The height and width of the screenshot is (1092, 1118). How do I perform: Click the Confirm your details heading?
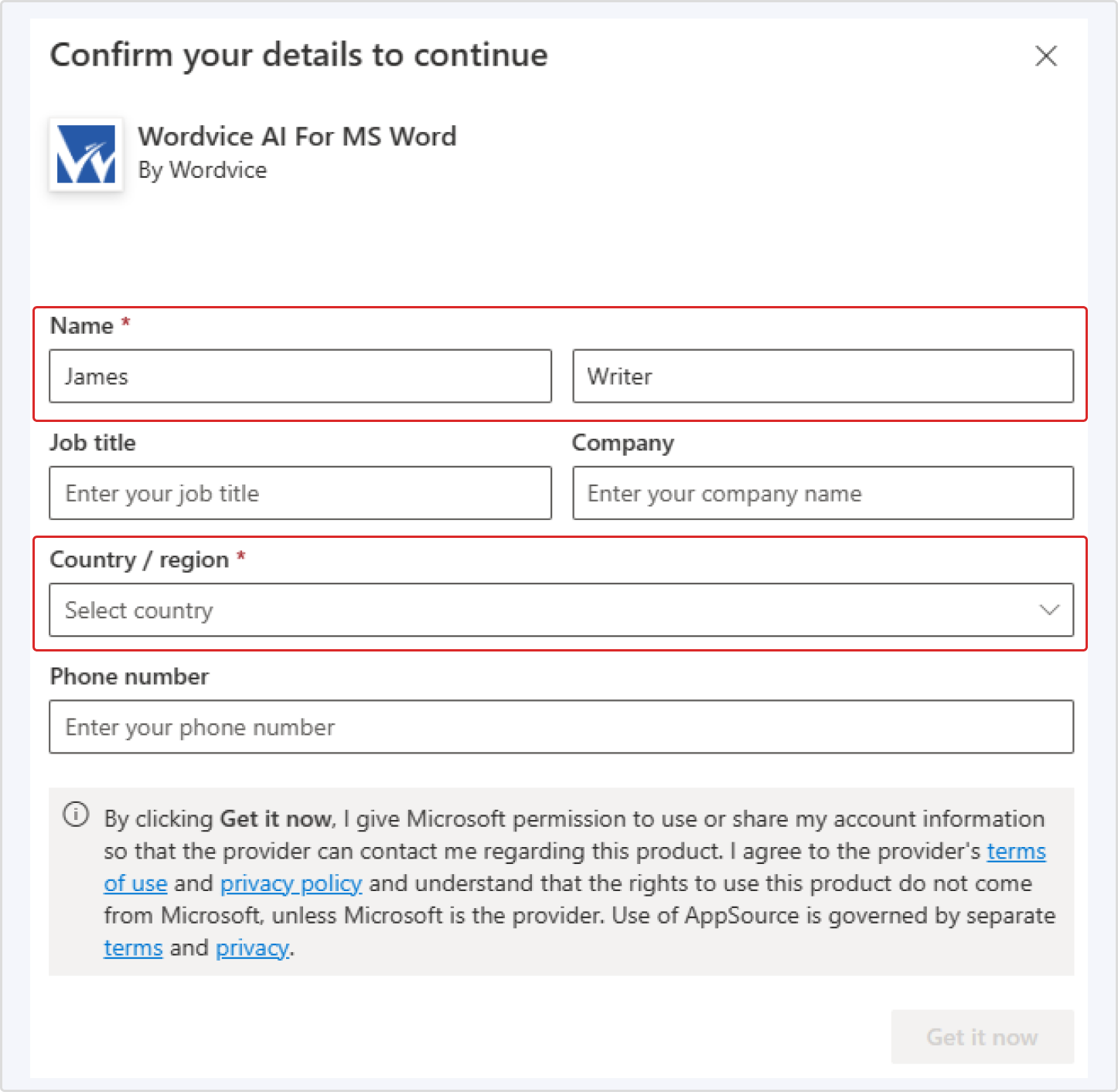(298, 54)
